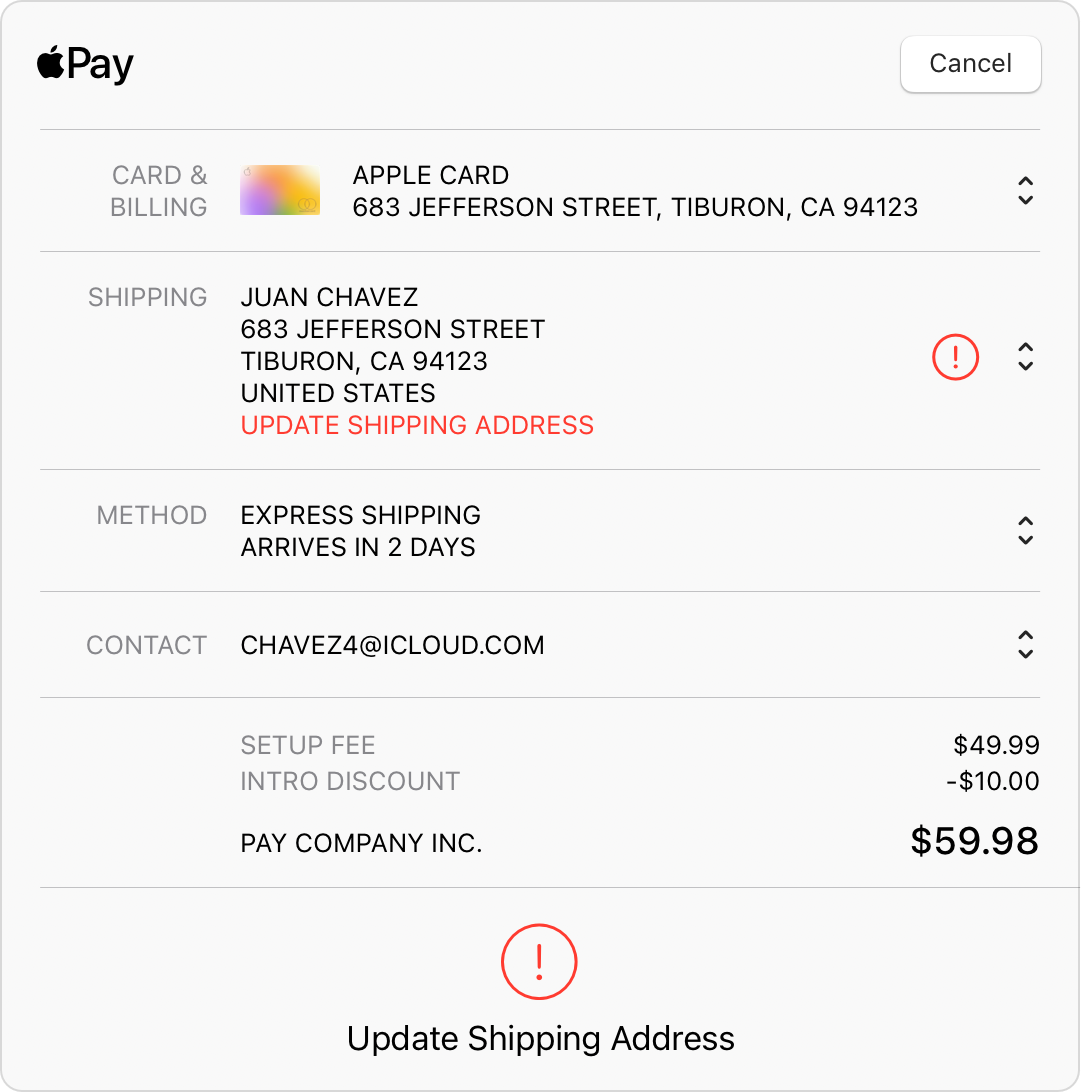Select the Juan Chavez shipping name

(329, 297)
